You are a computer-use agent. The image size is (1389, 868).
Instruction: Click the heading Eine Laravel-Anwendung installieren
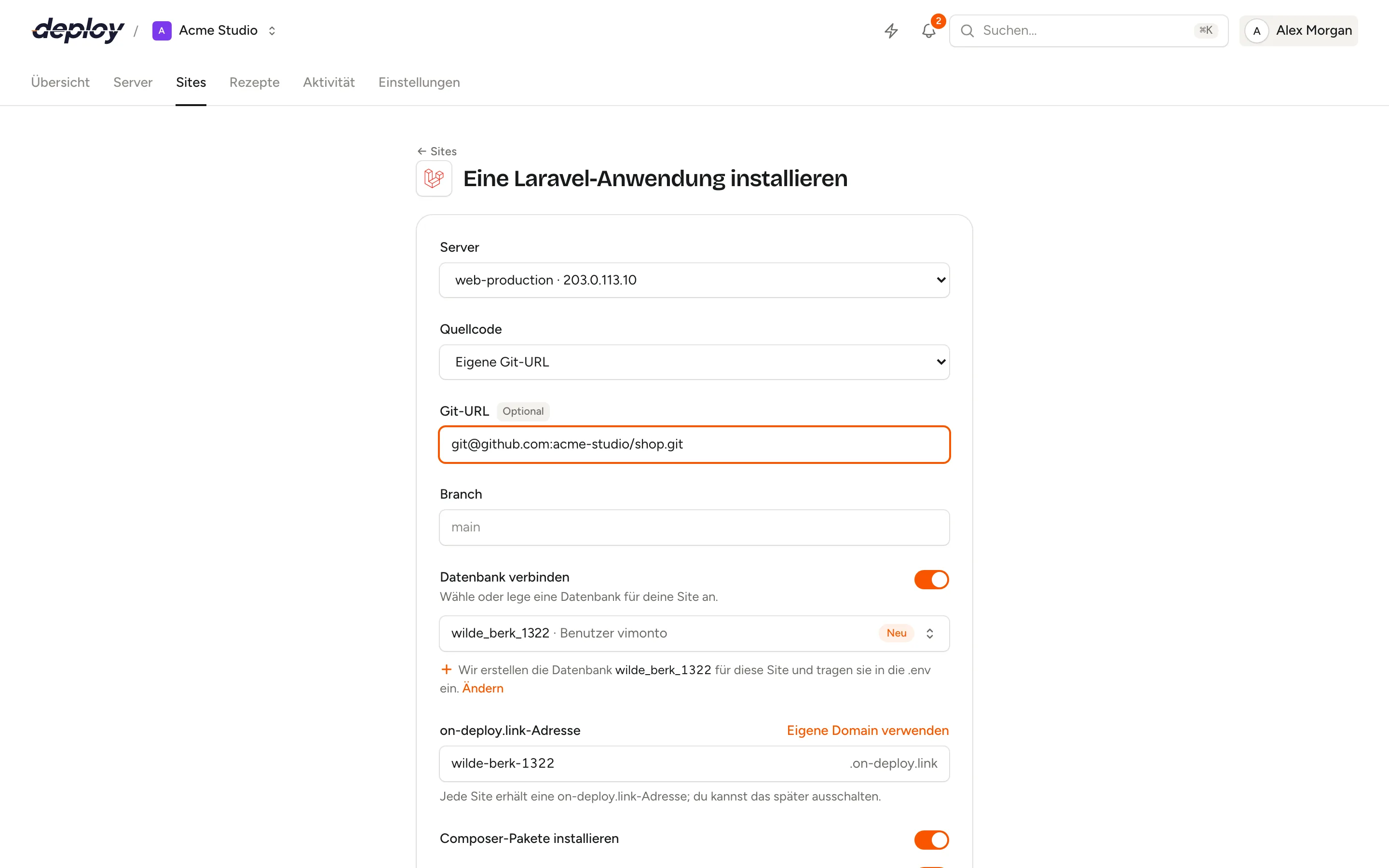[x=655, y=178]
